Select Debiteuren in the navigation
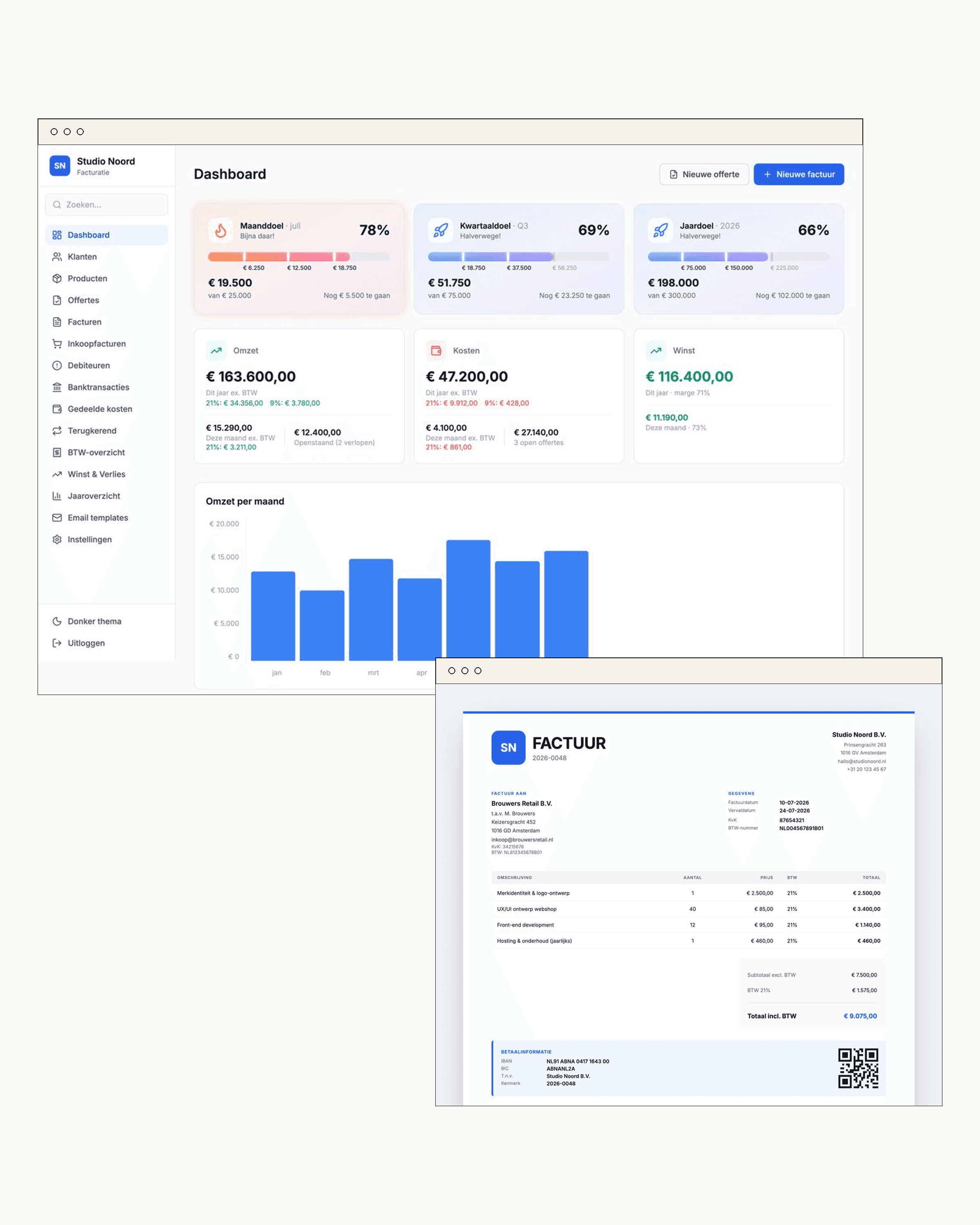This screenshot has width=980, height=1225. click(106, 365)
